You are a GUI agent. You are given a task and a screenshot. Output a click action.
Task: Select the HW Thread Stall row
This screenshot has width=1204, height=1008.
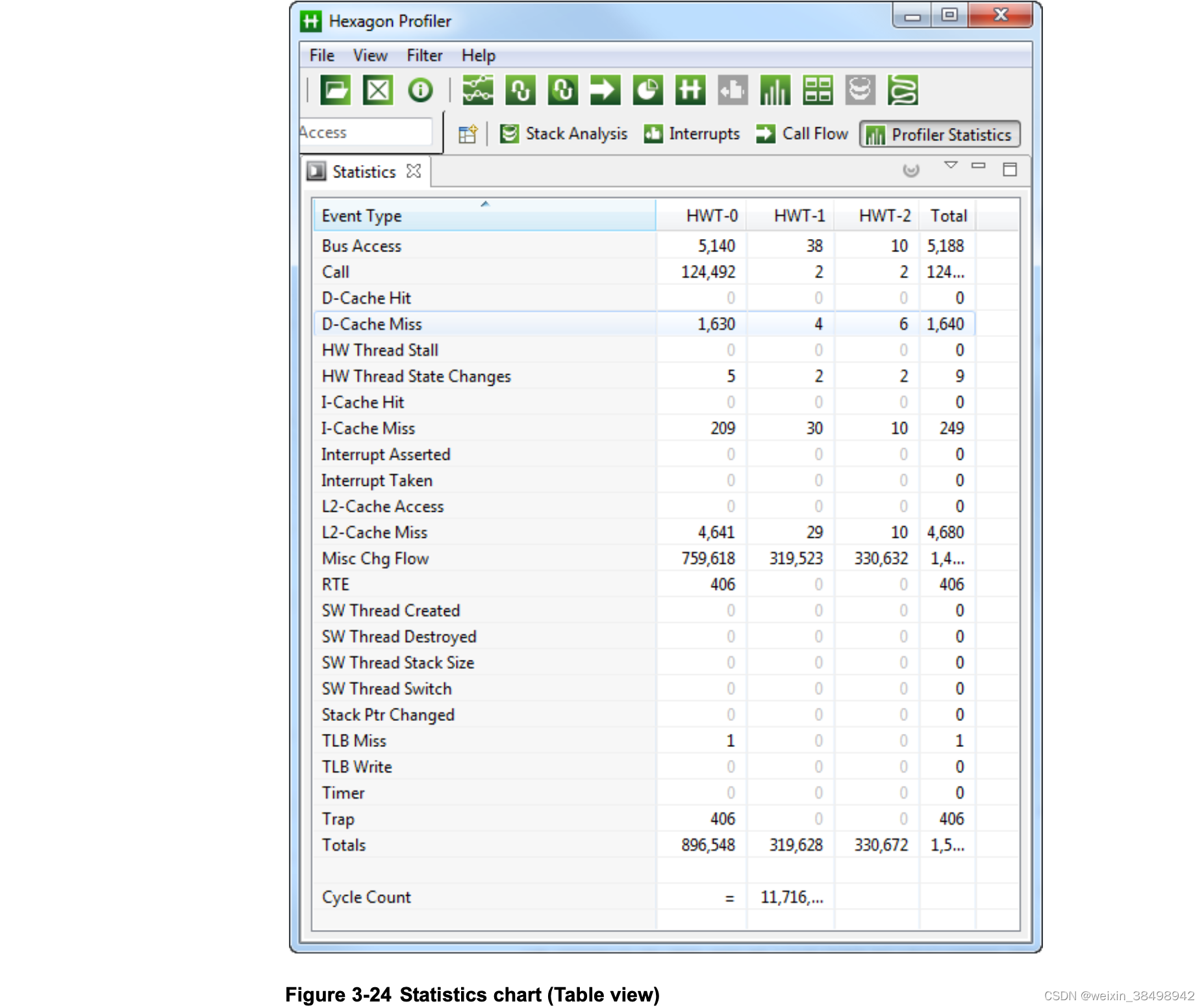click(644, 350)
